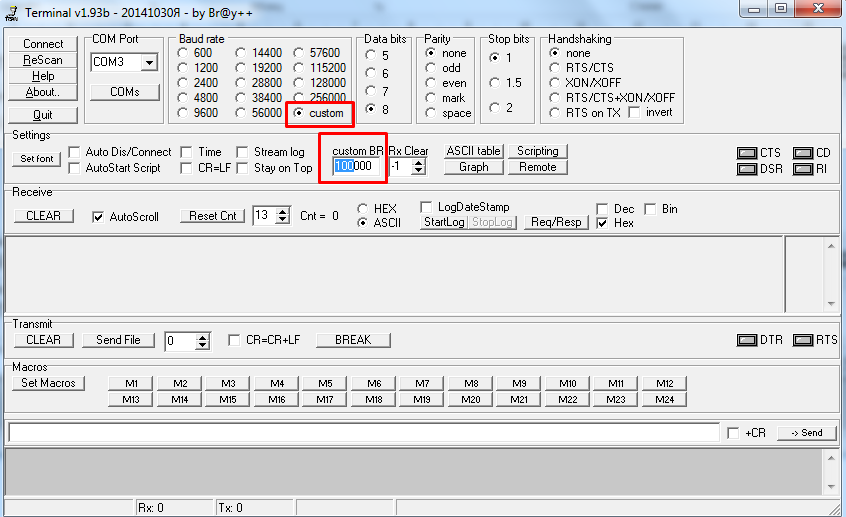Click Send File
846x517 pixels.
(x=118, y=340)
